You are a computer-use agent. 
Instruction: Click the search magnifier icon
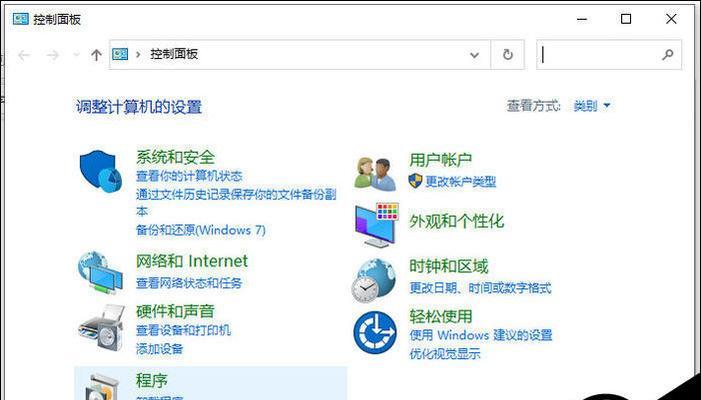[x=667, y=55]
